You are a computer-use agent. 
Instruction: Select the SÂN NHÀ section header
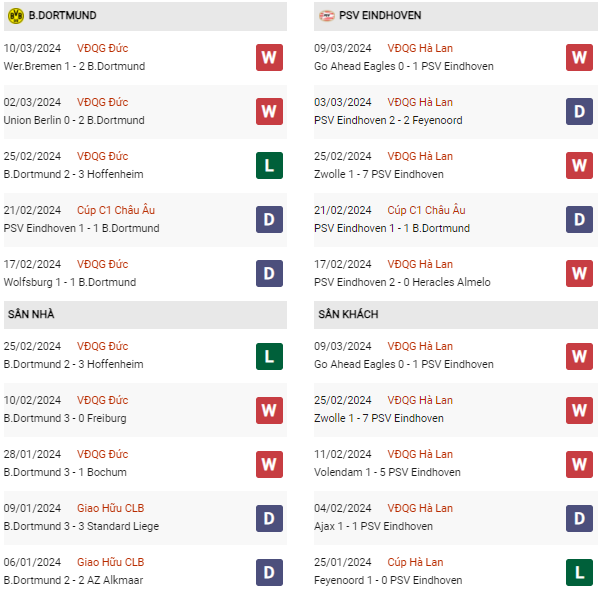(31, 314)
